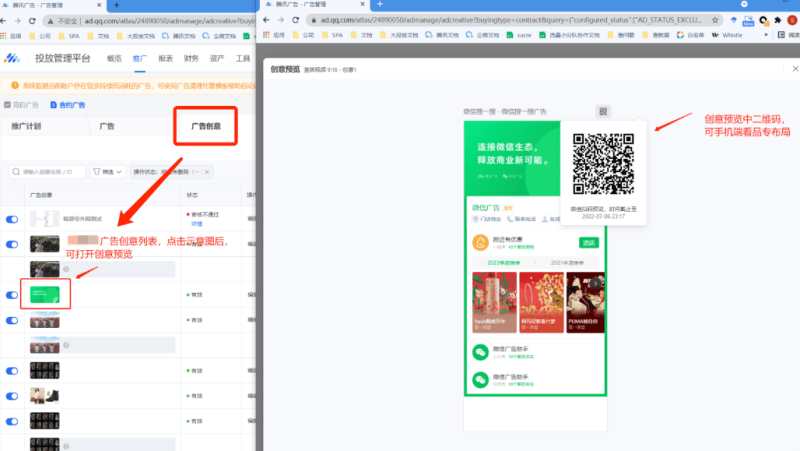Open the 财务 nav item
The width and height of the screenshot is (800, 451).
tap(191, 59)
